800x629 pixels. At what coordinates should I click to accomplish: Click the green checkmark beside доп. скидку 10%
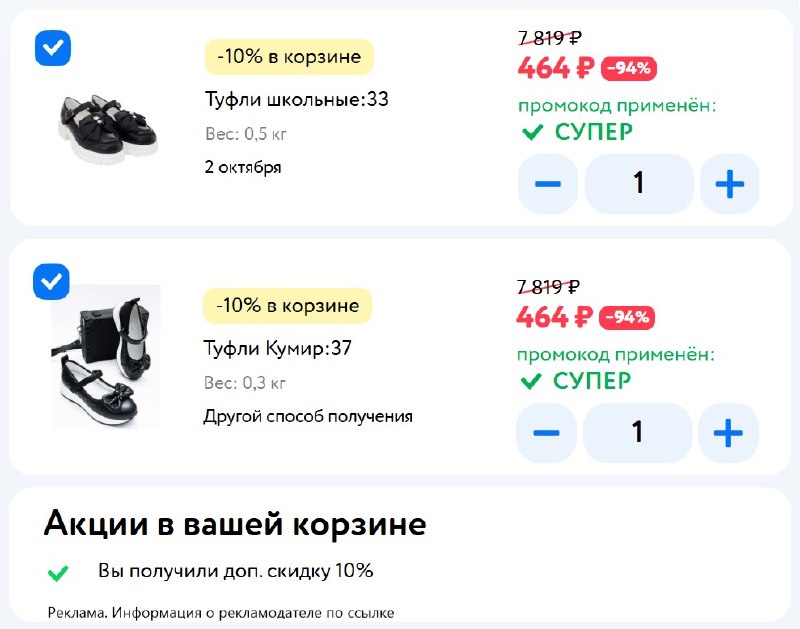pos(58,572)
